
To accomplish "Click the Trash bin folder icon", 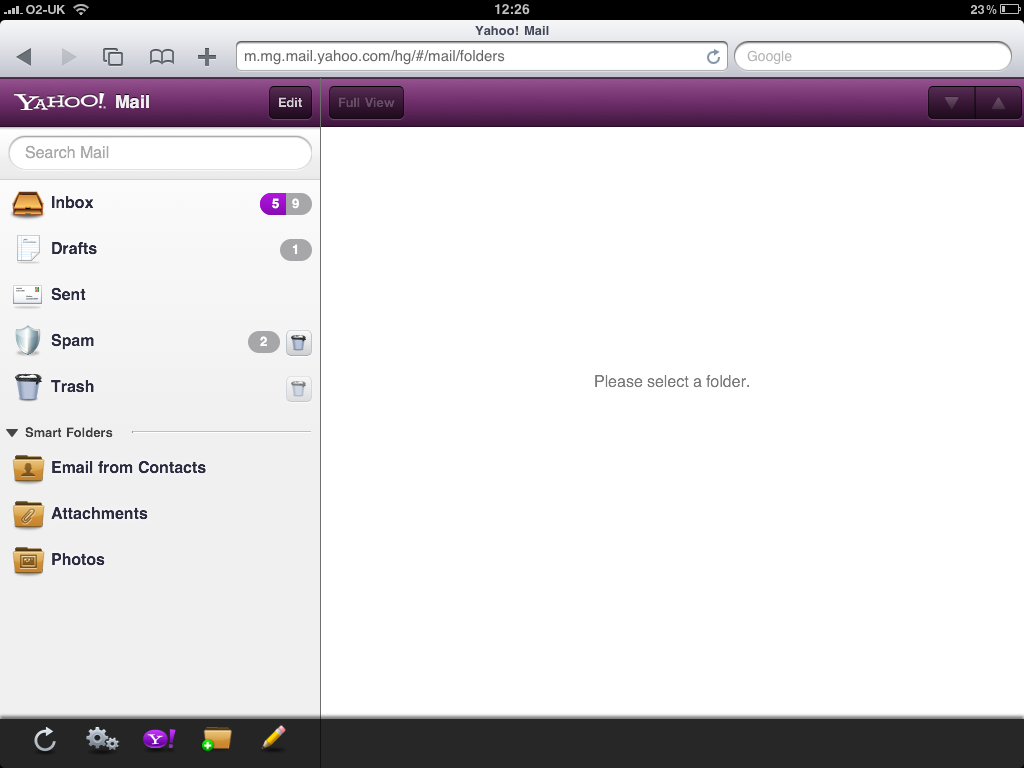I will click(27, 387).
